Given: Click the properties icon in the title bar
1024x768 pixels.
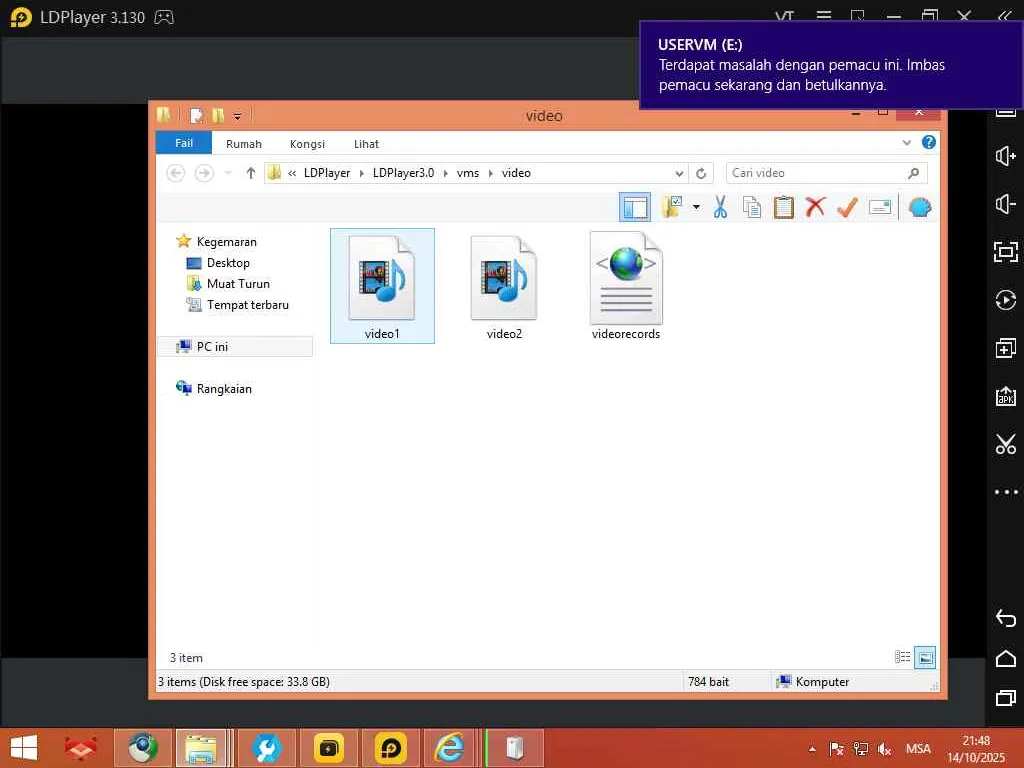Looking at the screenshot, I should (x=196, y=116).
